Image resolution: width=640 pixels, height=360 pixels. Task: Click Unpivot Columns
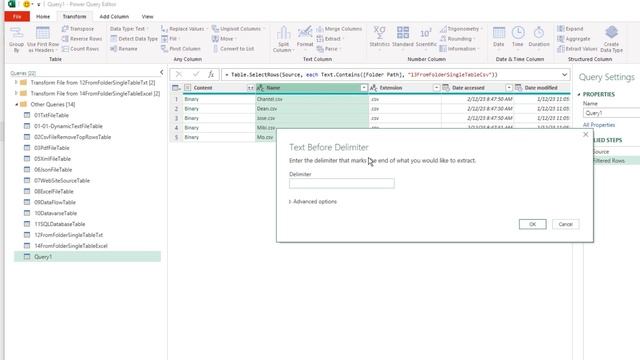[238, 29]
